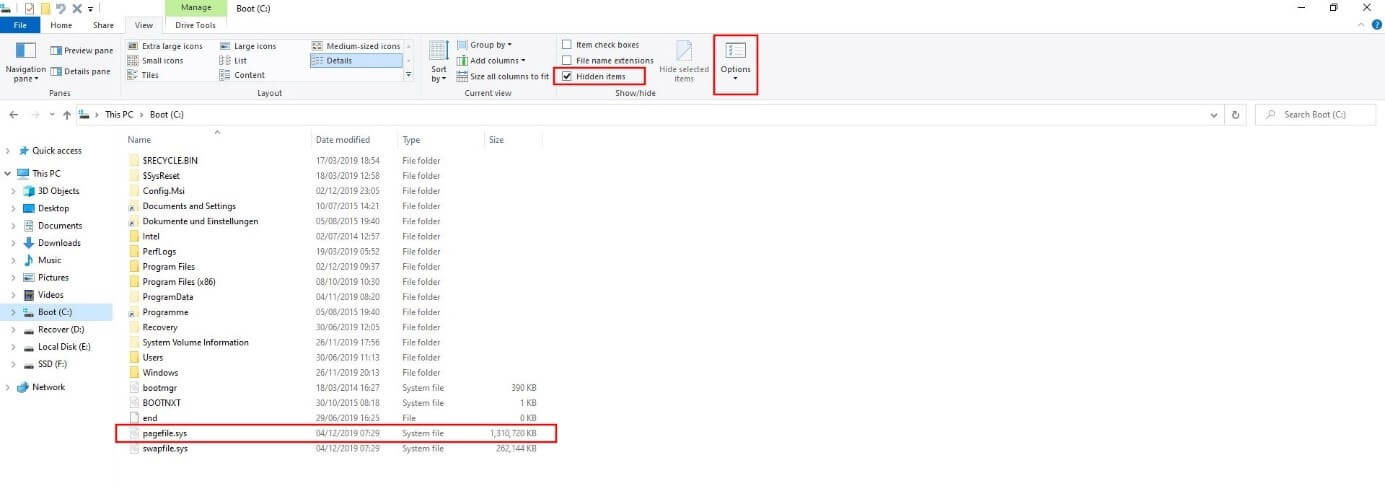Open the Options icon in ribbon
Viewport: 1385px width, 486px height.
(735, 51)
